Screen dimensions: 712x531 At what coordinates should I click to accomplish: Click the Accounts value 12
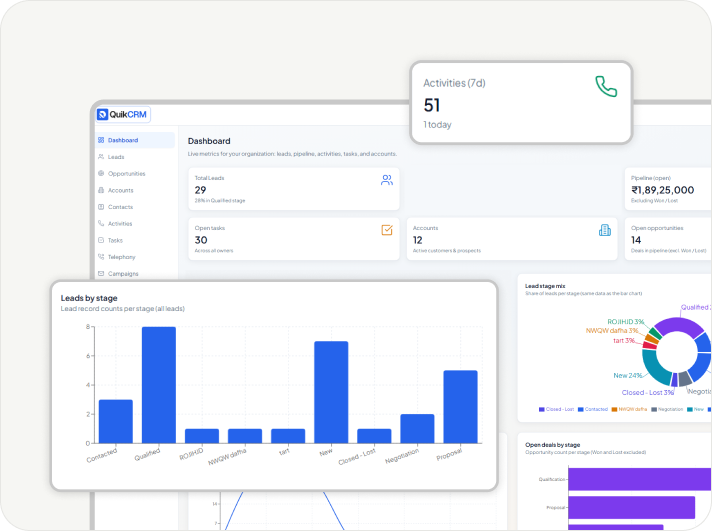coord(417,240)
